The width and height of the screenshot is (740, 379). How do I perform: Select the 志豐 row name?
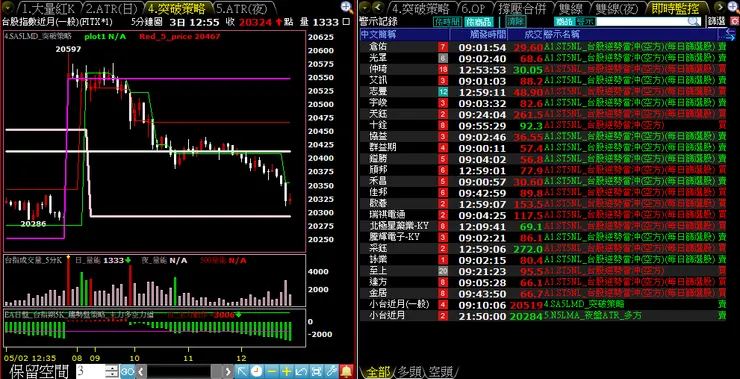pyautogui.click(x=378, y=92)
